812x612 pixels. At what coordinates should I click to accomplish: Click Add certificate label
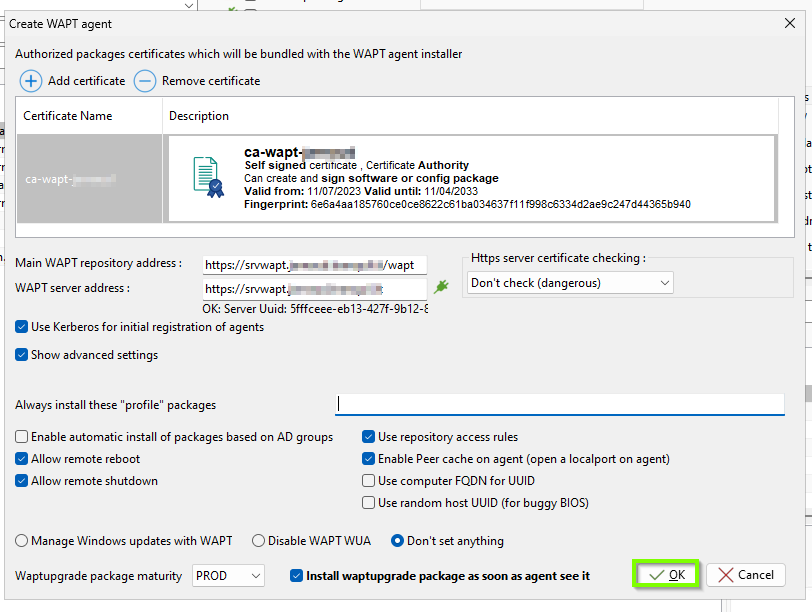tap(86, 81)
